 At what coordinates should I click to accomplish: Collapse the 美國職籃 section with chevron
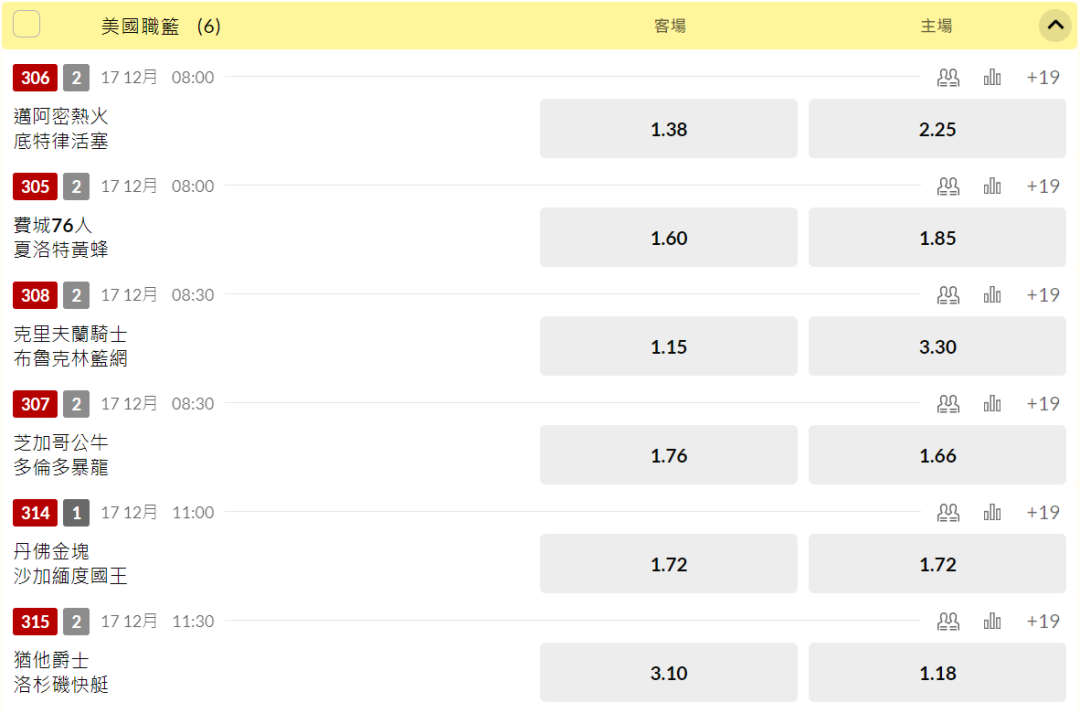tap(1055, 26)
